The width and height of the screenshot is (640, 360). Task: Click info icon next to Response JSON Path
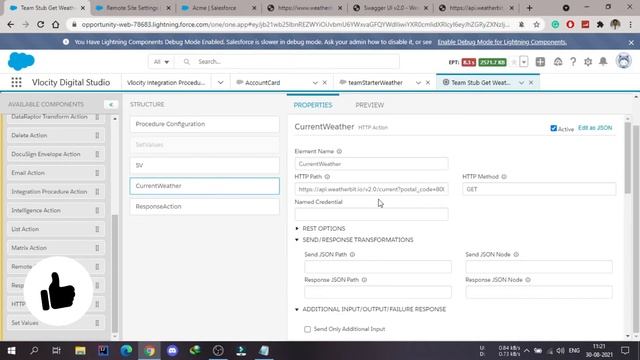[x=364, y=280]
